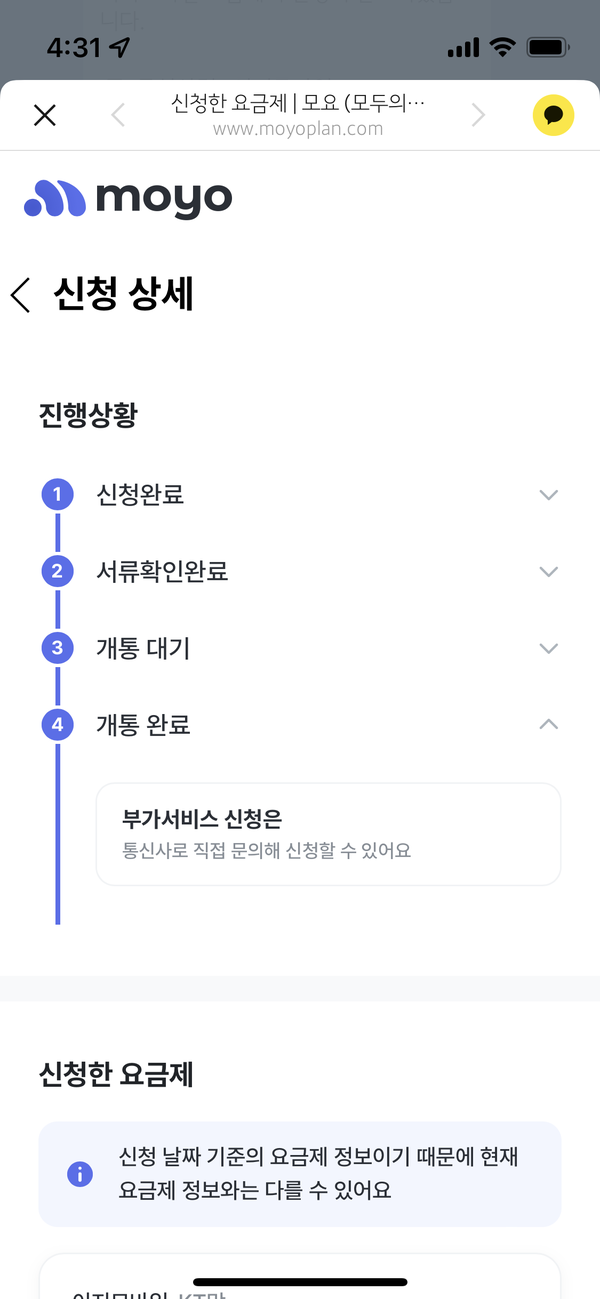Tap the step 2 number circle
This screenshot has height=1299, width=600.
57,572
